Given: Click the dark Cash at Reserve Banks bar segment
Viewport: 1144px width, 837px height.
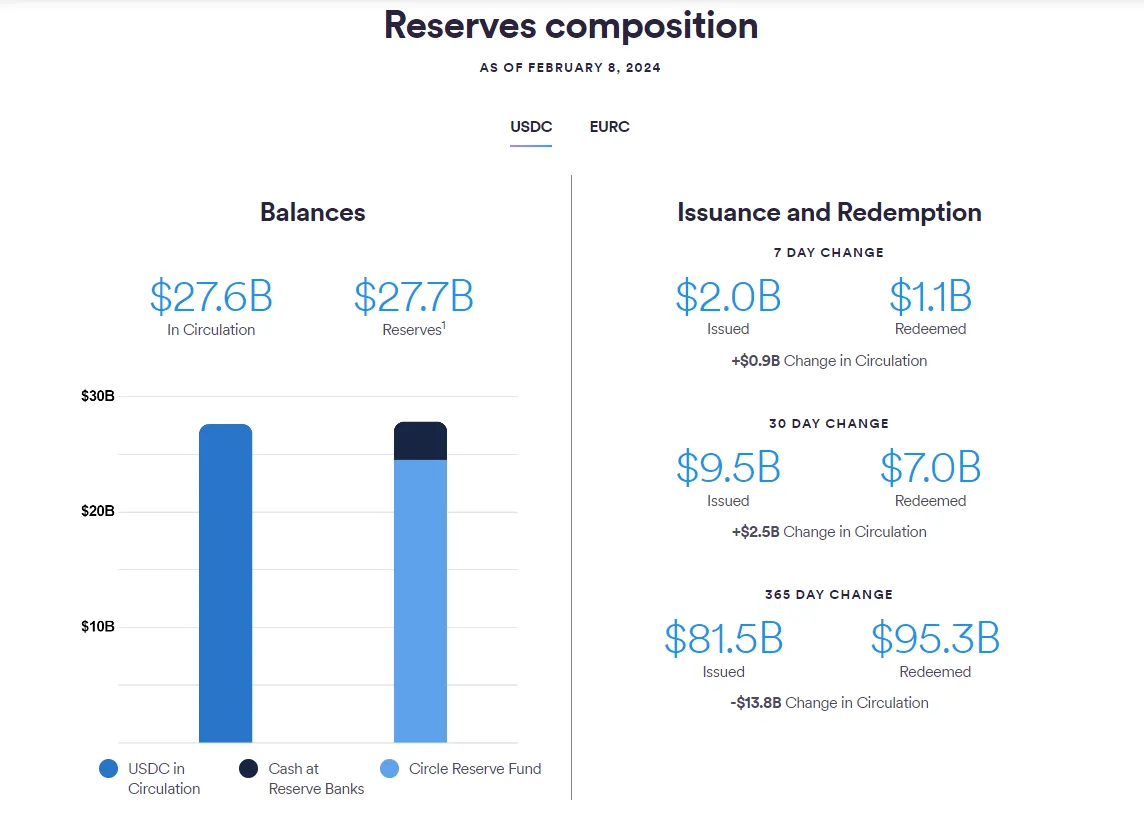Looking at the screenshot, I should tap(420, 441).
